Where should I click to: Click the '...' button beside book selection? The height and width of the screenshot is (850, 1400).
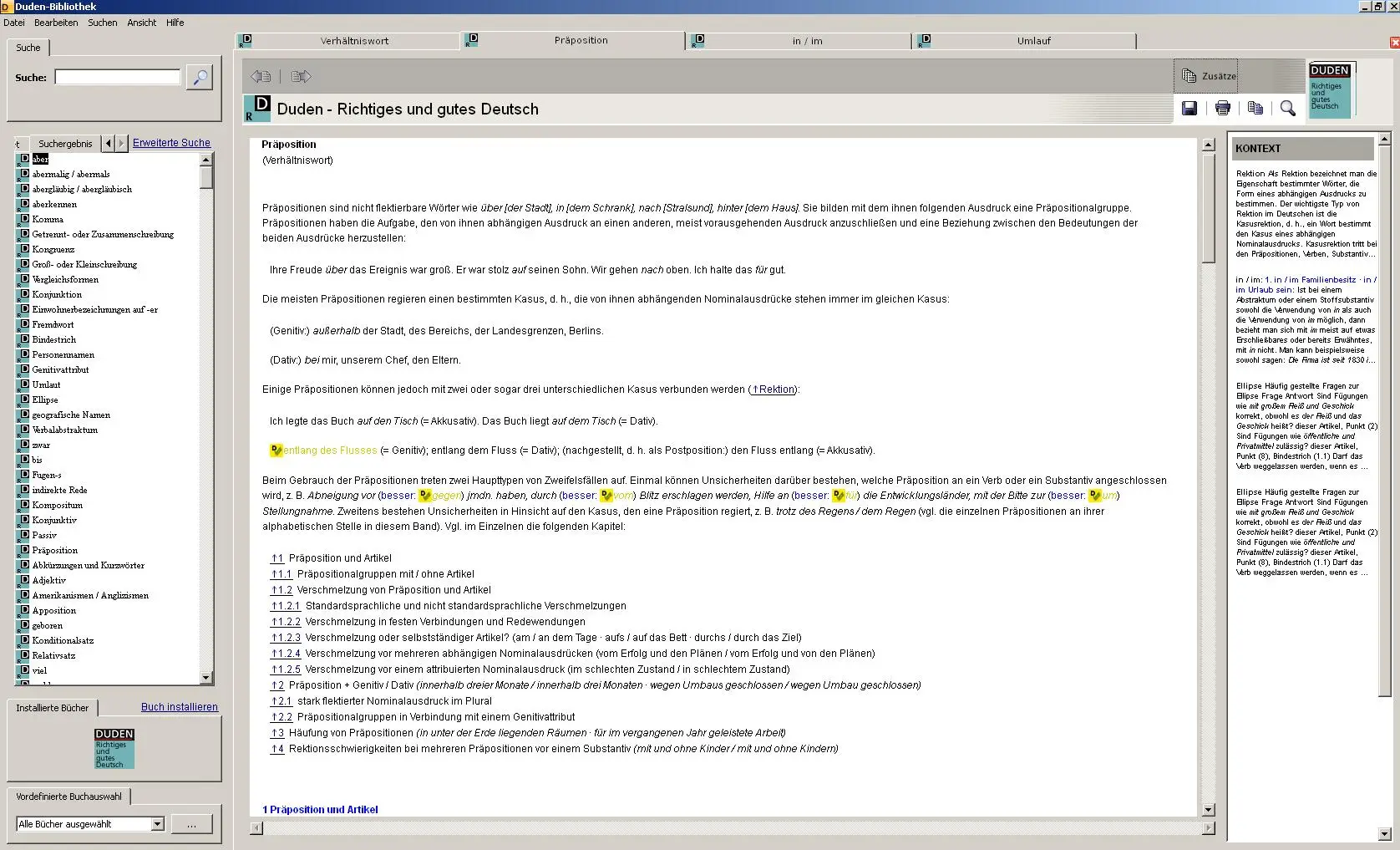pyautogui.click(x=191, y=824)
